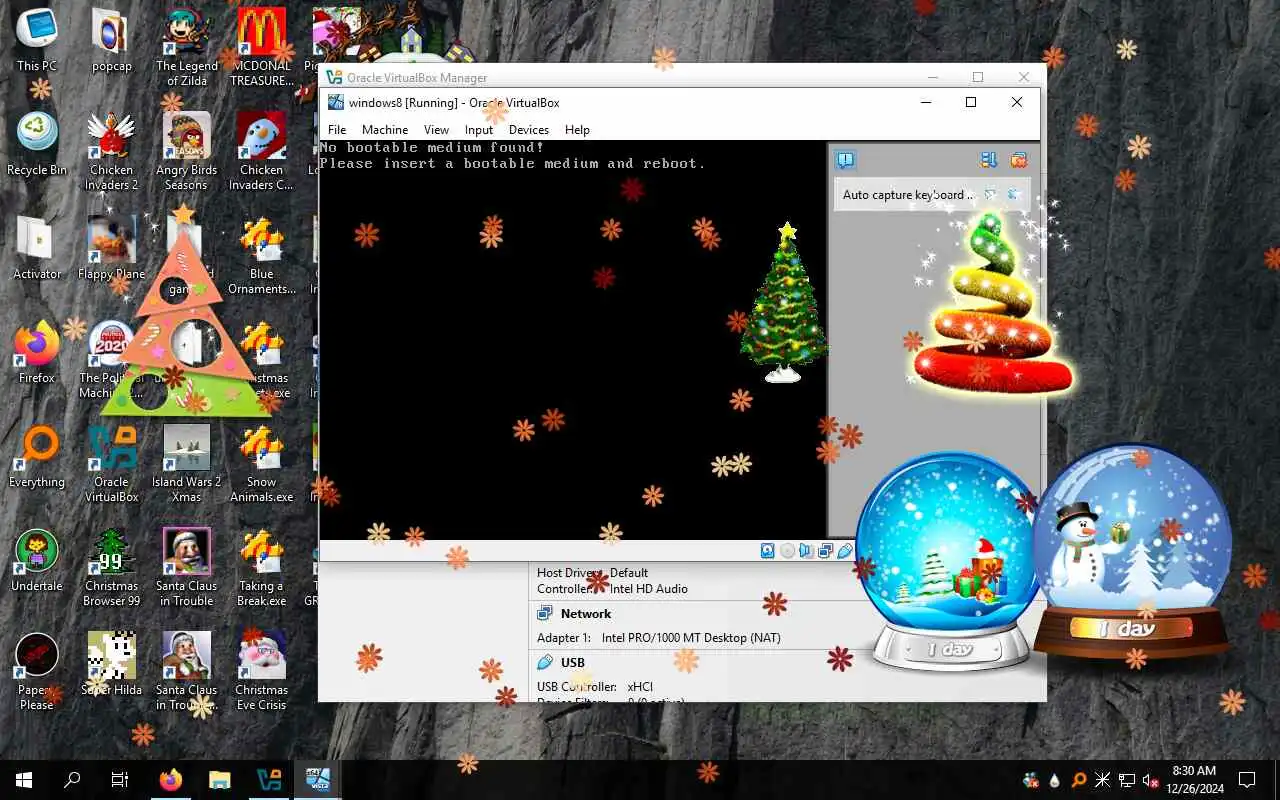Open Christmas Browser 99 shortcut
Image resolution: width=1280 pixels, height=800 pixels.
click(x=112, y=567)
